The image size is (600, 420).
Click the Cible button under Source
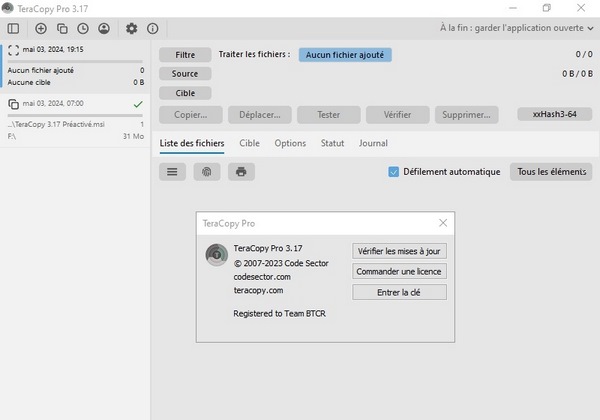[185, 93]
